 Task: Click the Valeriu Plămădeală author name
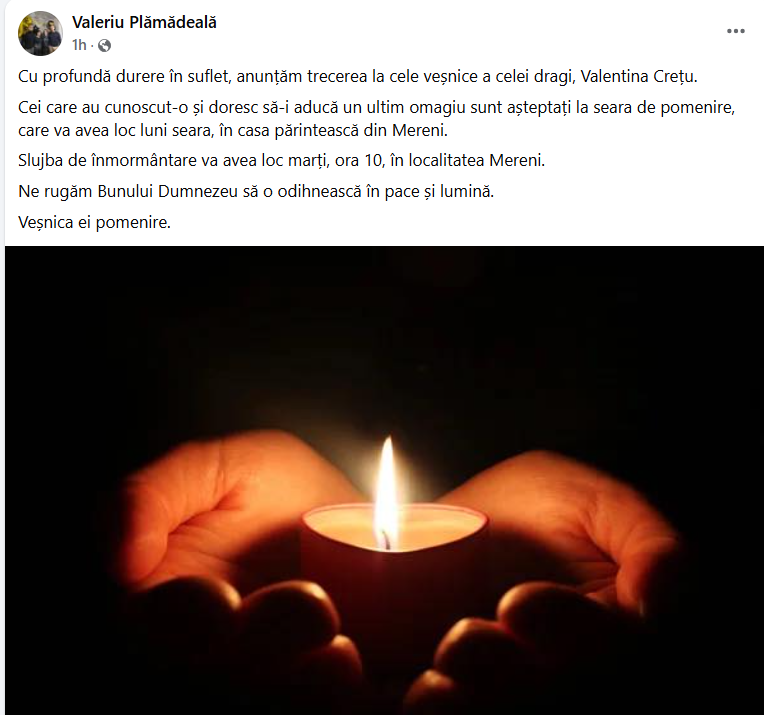point(144,22)
